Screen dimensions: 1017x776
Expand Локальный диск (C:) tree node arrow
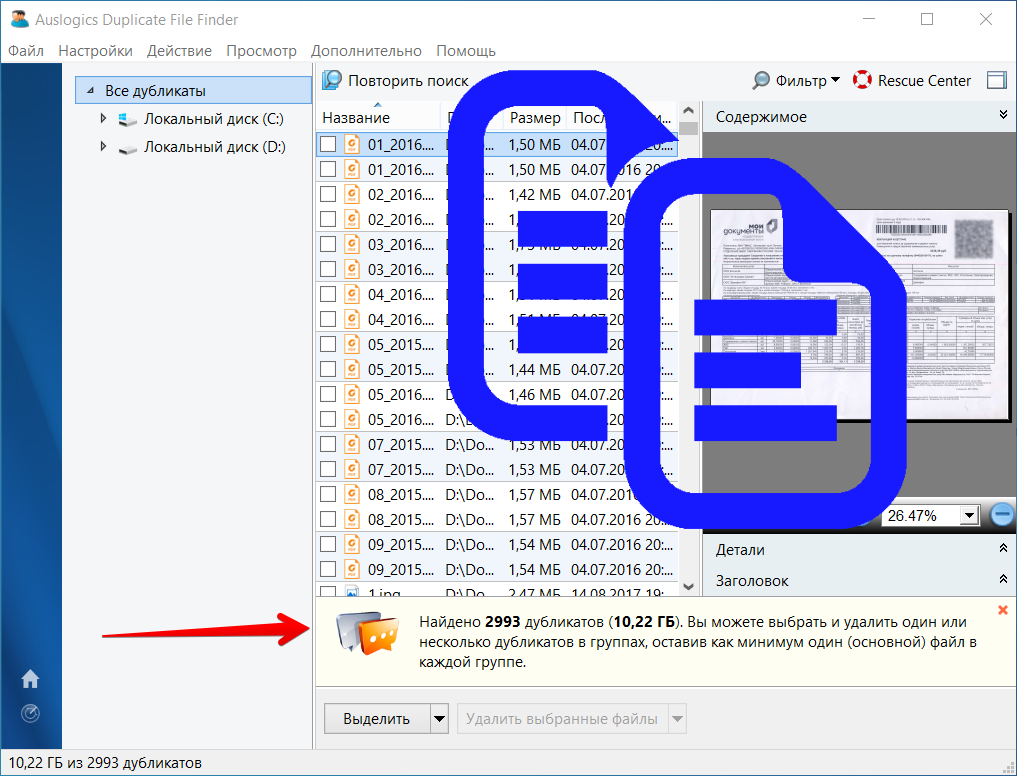click(x=102, y=119)
